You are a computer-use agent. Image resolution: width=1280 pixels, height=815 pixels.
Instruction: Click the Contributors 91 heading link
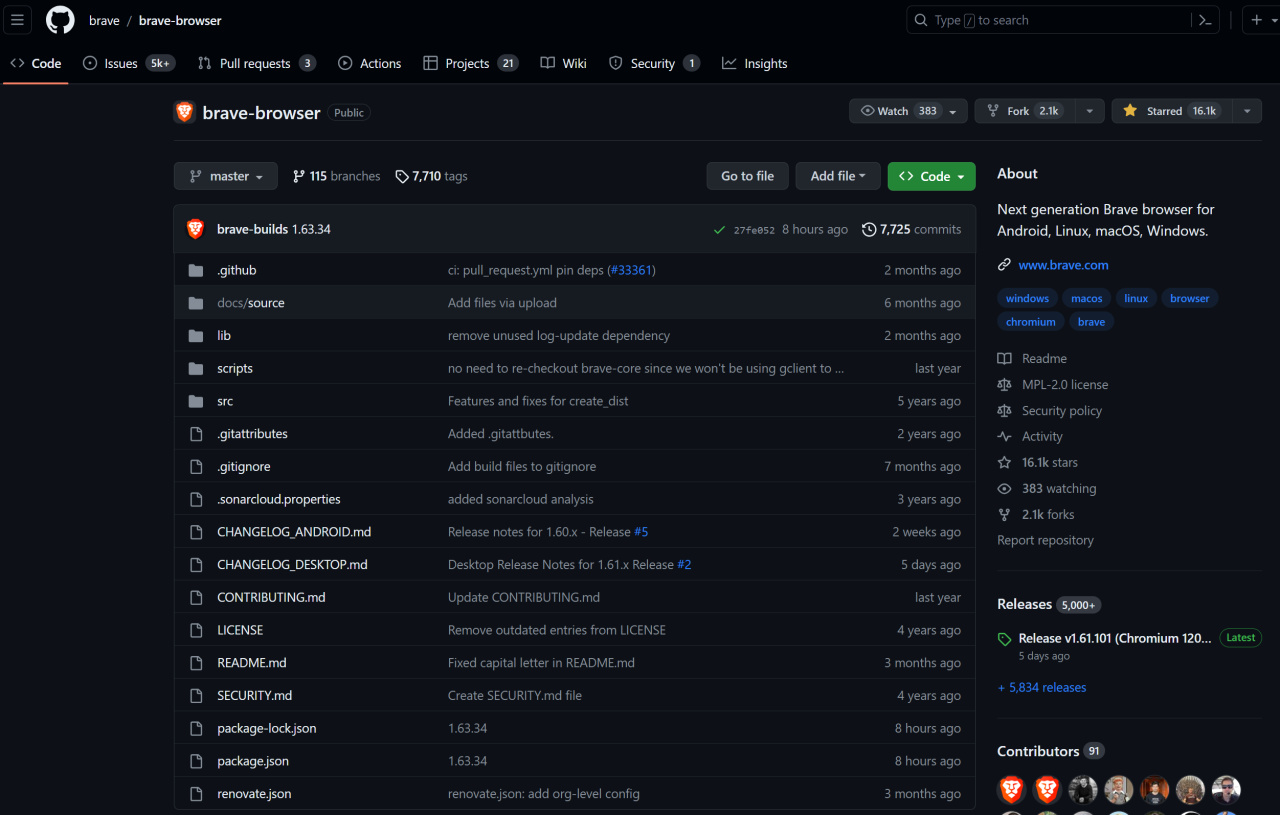click(1050, 751)
